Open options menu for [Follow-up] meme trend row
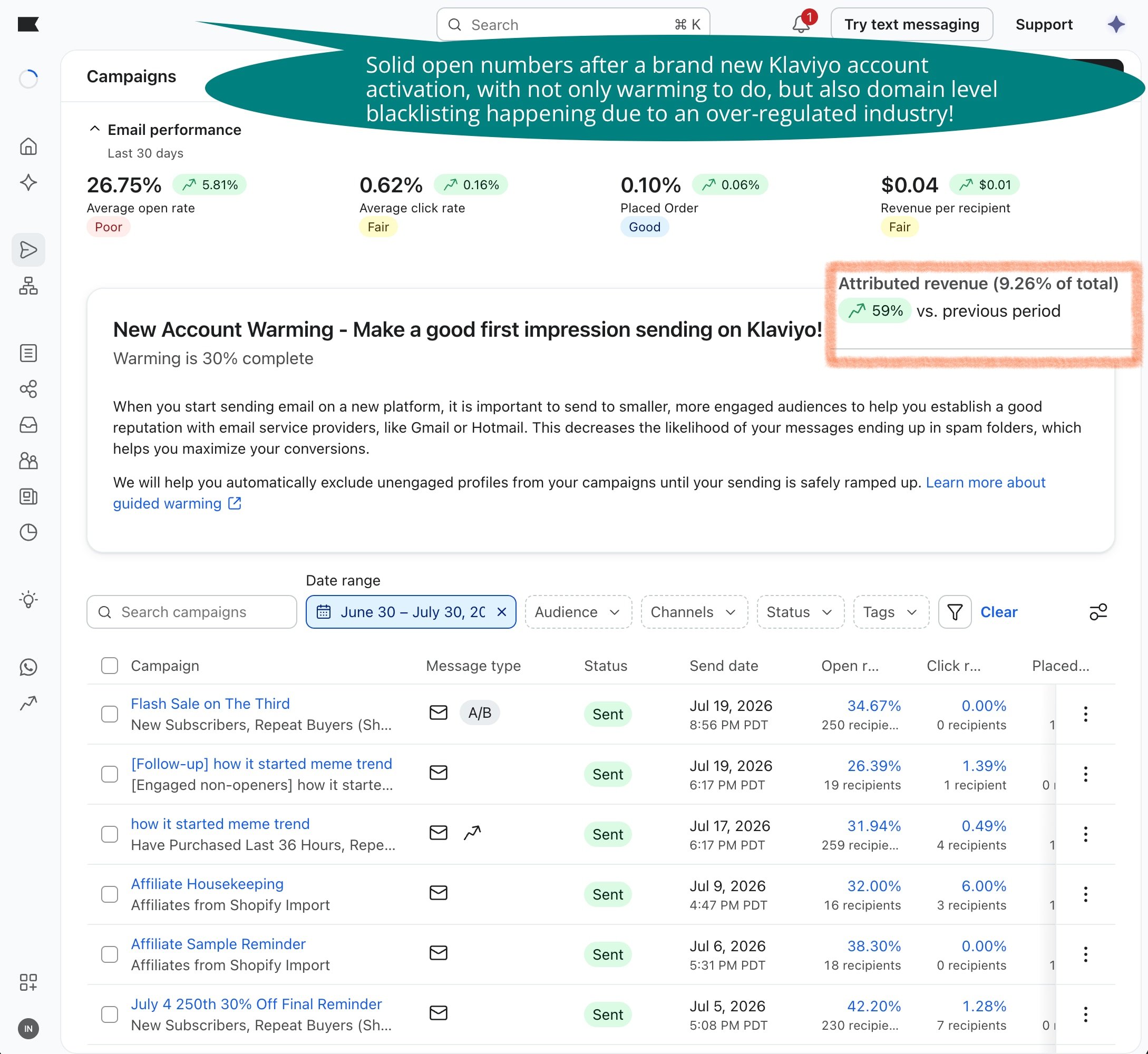This screenshot has width=1148, height=1054. pyautogui.click(x=1085, y=774)
